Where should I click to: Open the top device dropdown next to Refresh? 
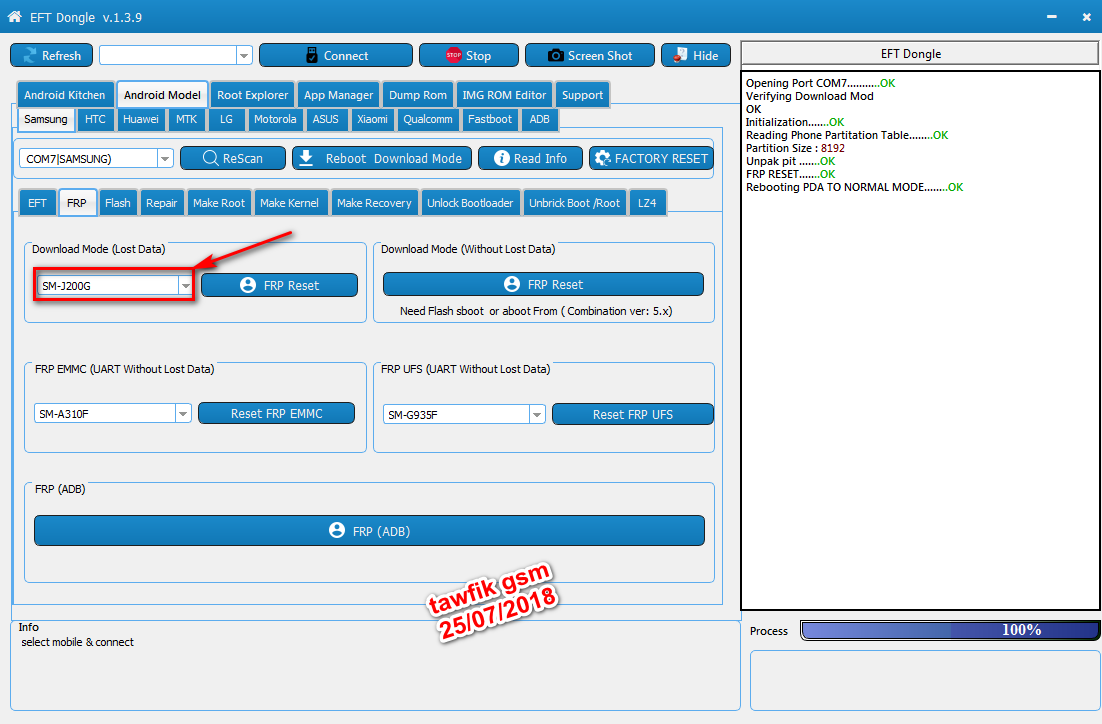coord(245,56)
